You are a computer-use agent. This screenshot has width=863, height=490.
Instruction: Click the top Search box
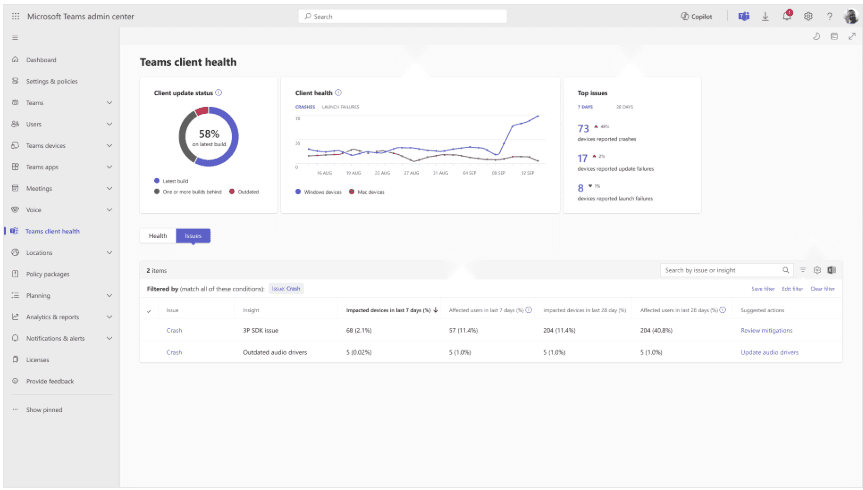(x=403, y=17)
